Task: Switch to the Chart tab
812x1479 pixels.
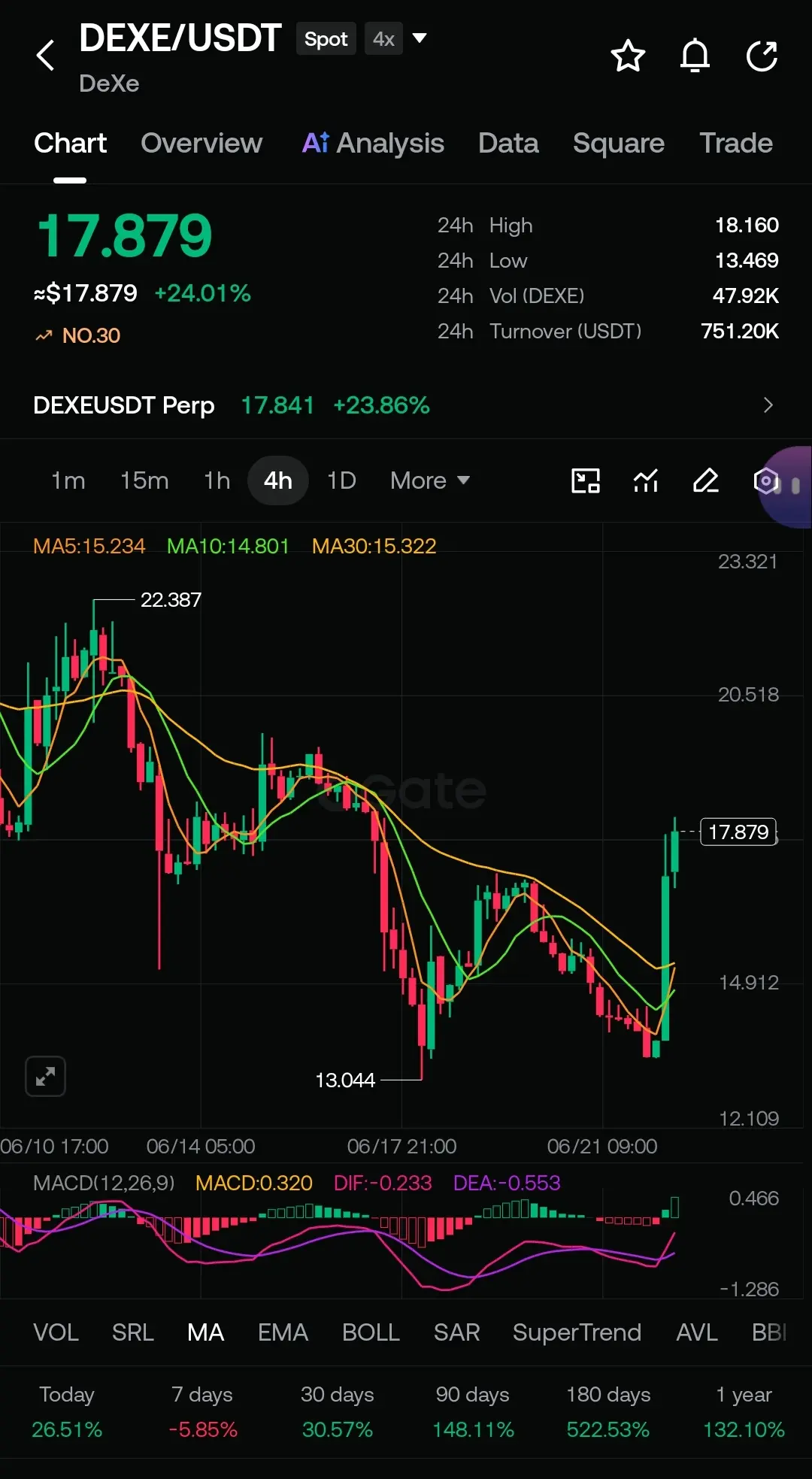Action: pos(71,143)
